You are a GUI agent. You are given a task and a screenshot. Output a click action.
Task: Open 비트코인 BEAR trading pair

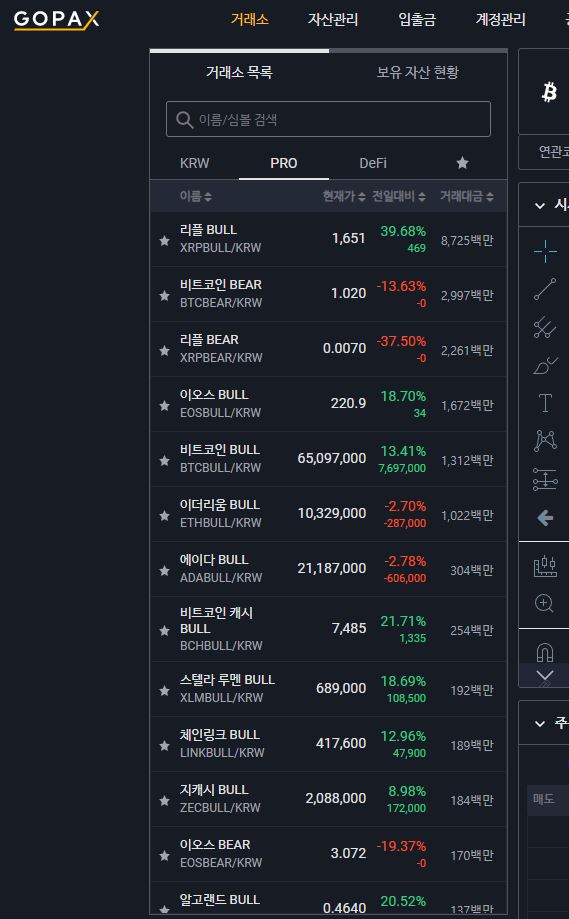(x=328, y=294)
